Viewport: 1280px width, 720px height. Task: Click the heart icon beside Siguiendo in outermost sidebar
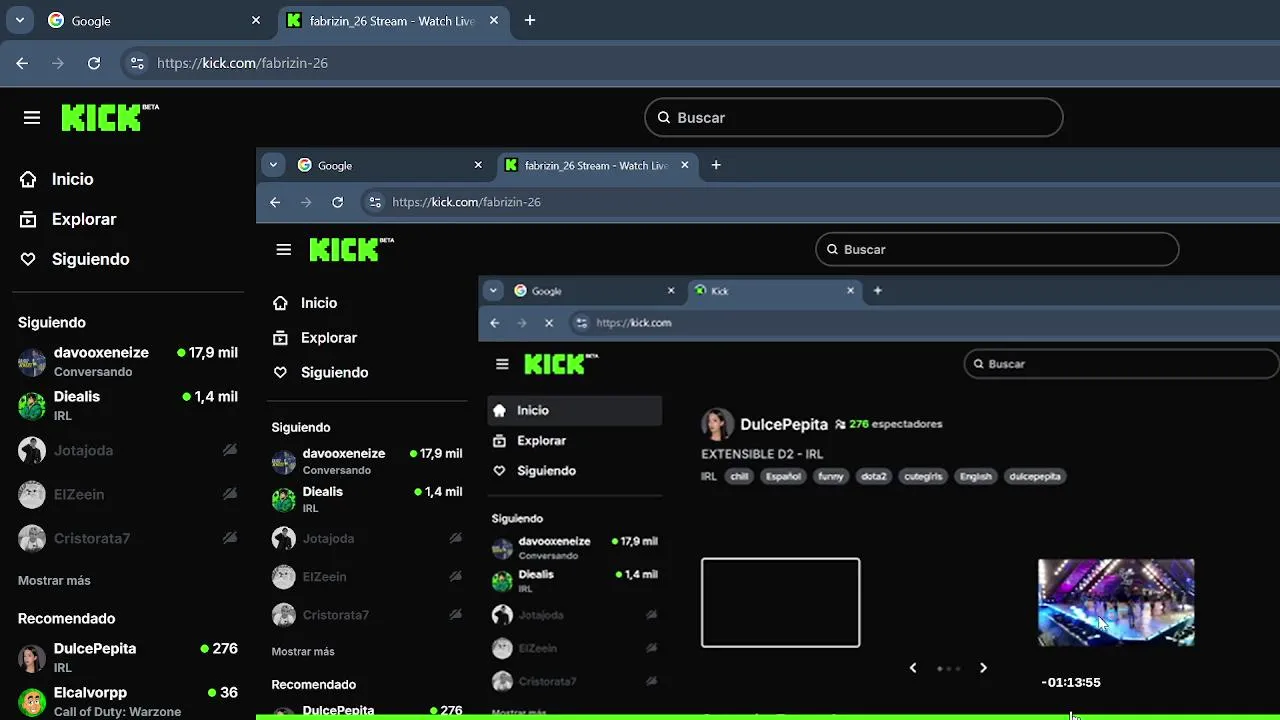pyautogui.click(x=29, y=259)
